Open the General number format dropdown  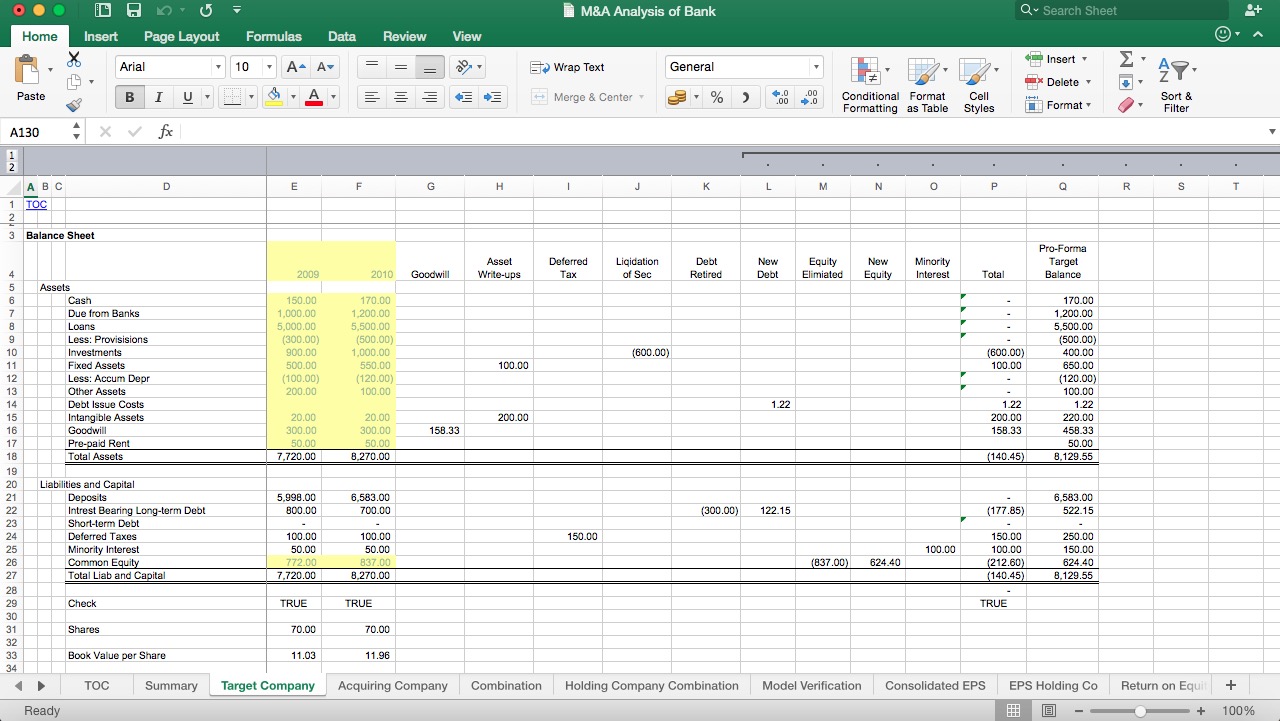818,66
